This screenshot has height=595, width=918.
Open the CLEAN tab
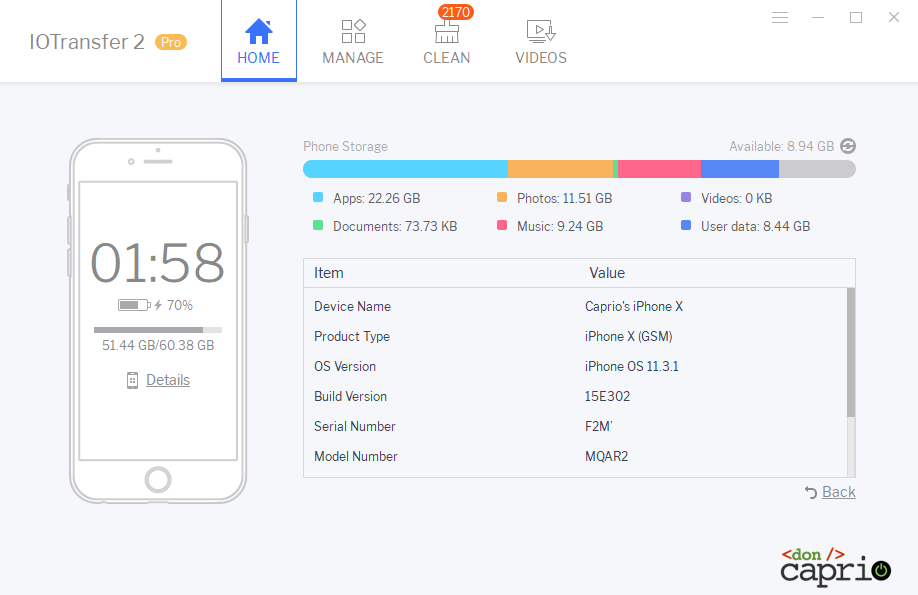click(x=447, y=41)
